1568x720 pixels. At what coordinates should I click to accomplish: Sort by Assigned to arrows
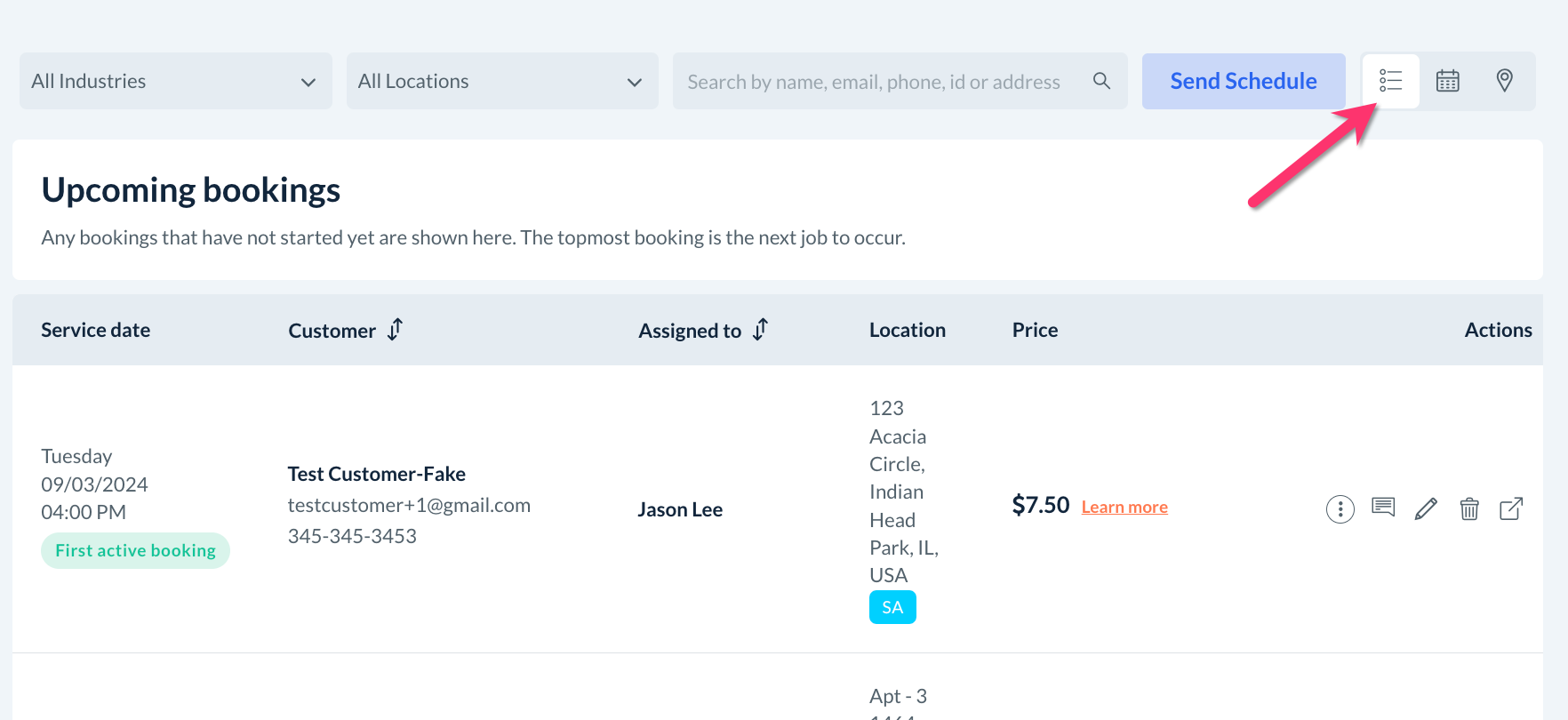[x=760, y=330]
